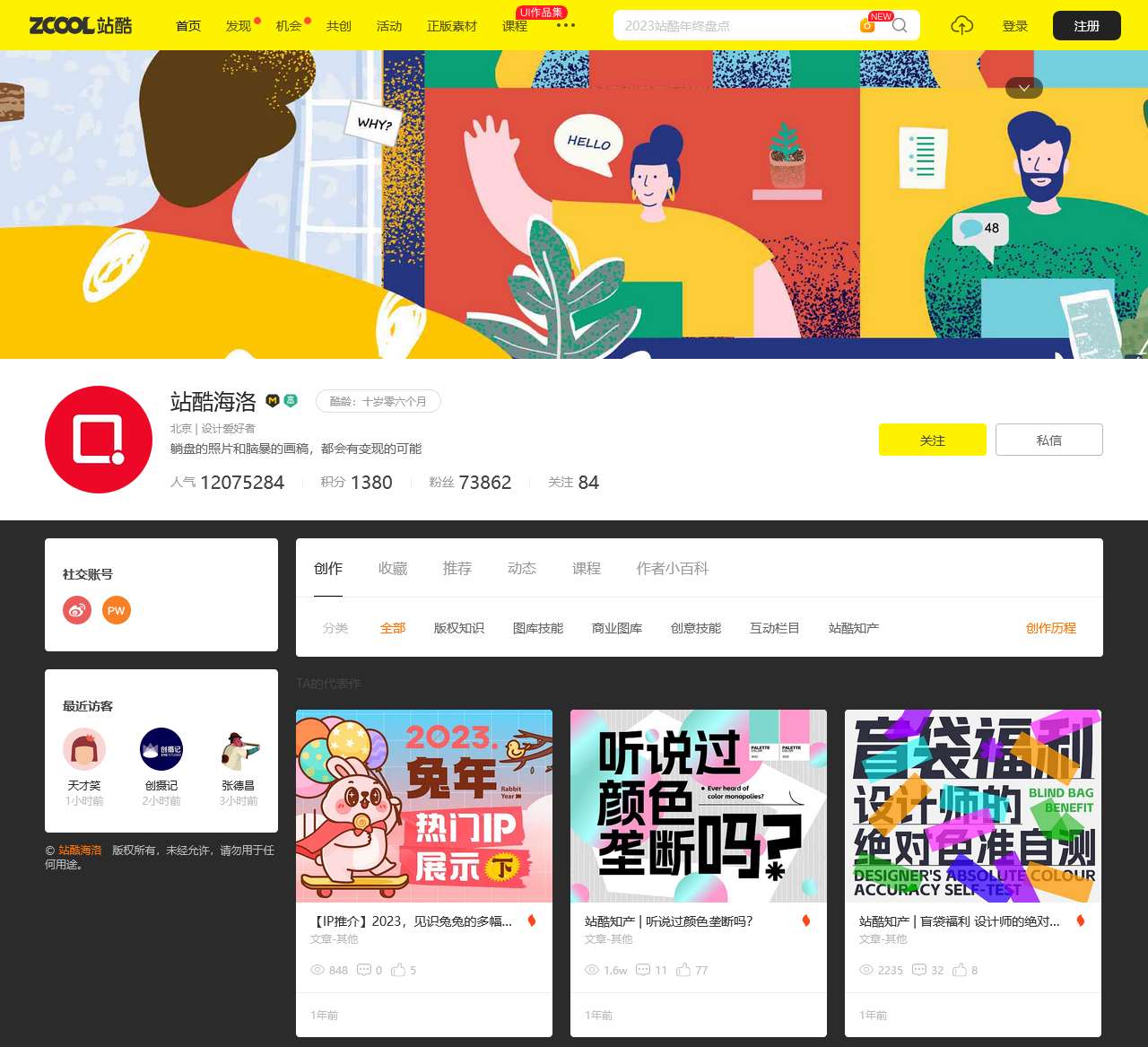Switch to the 收藏 tab
The height and width of the screenshot is (1047, 1148).
393,568
